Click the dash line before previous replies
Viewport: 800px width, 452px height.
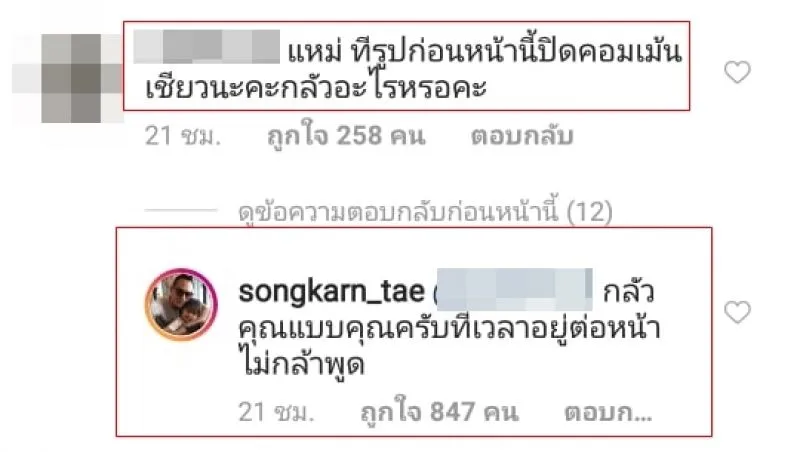pyautogui.click(x=181, y=210)
